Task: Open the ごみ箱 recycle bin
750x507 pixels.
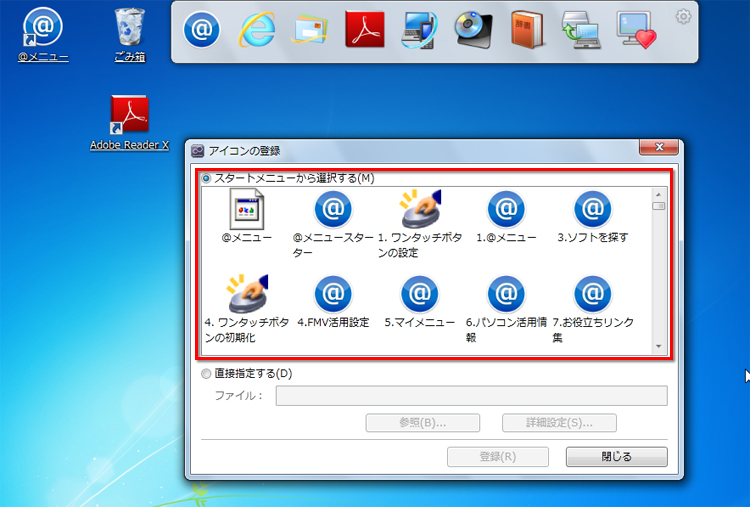Action: coord(130,34)
